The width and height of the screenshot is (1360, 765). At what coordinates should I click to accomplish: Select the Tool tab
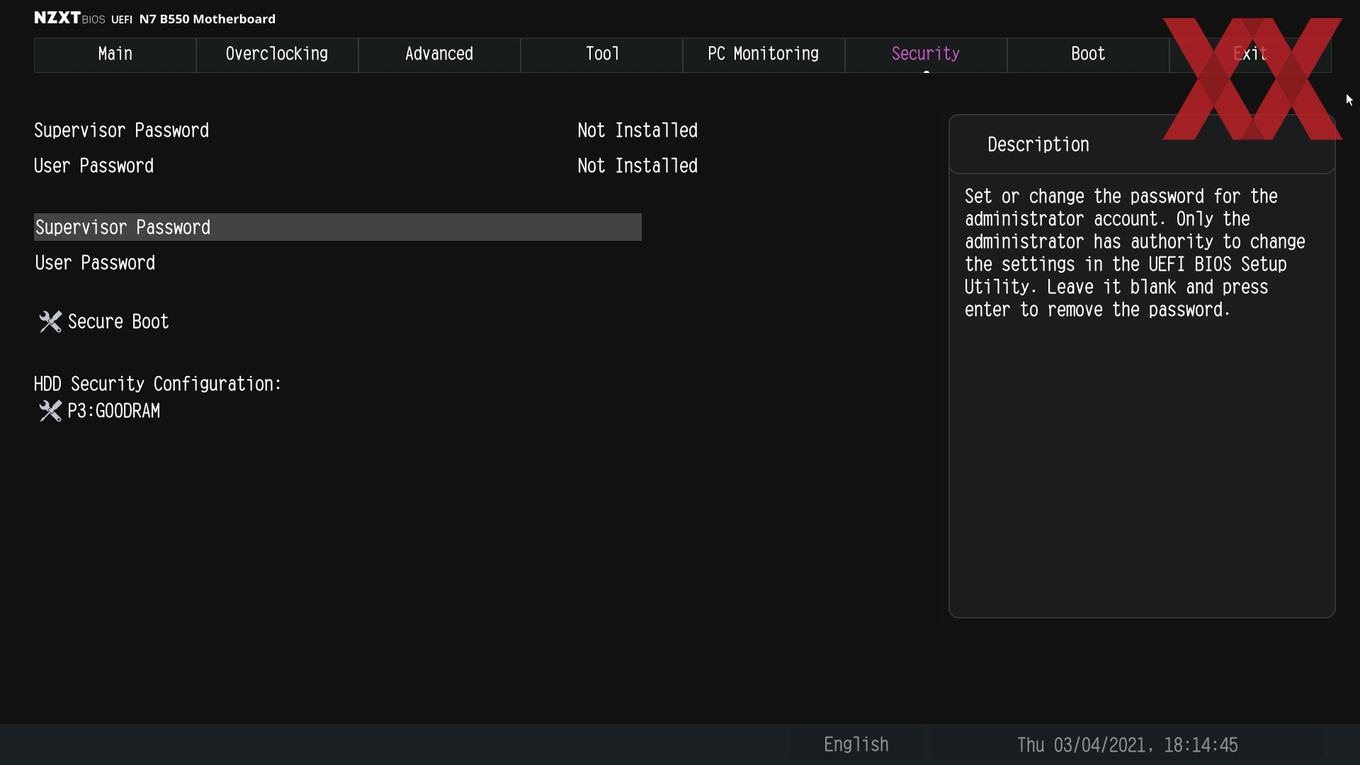(602, 55)
